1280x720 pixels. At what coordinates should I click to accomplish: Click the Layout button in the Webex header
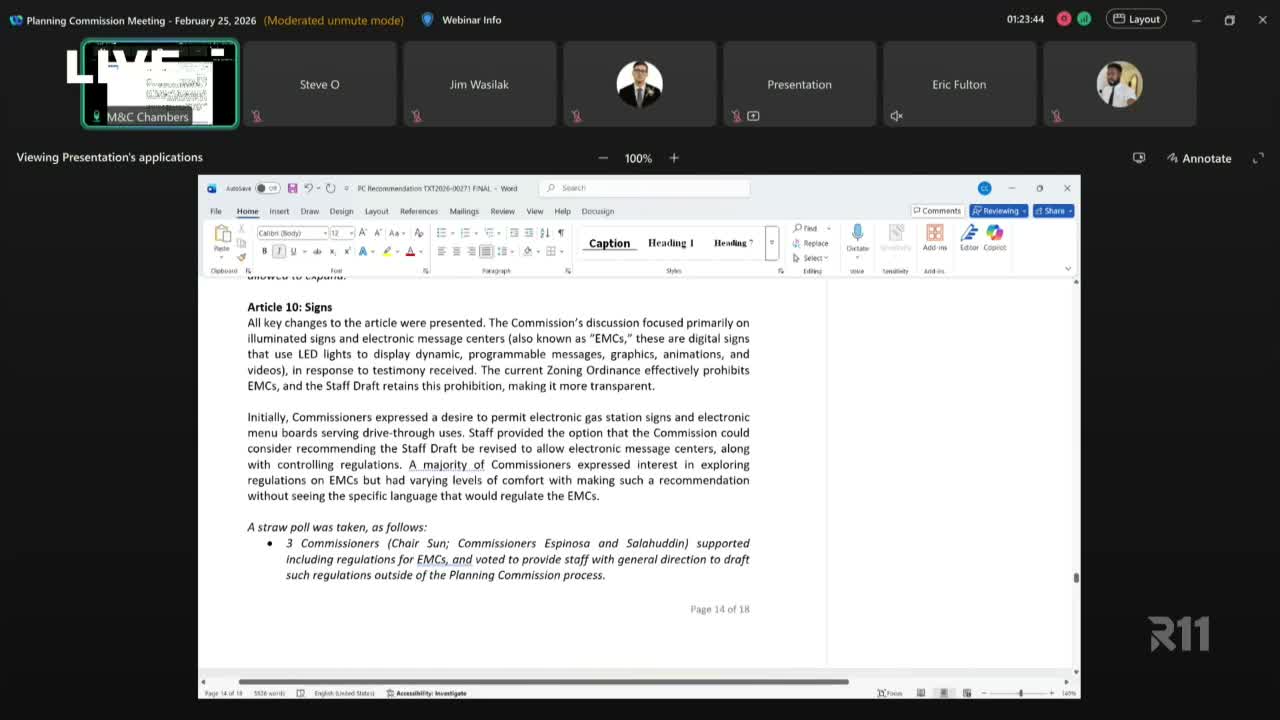pyautogui.click(x=1136, y=19)
